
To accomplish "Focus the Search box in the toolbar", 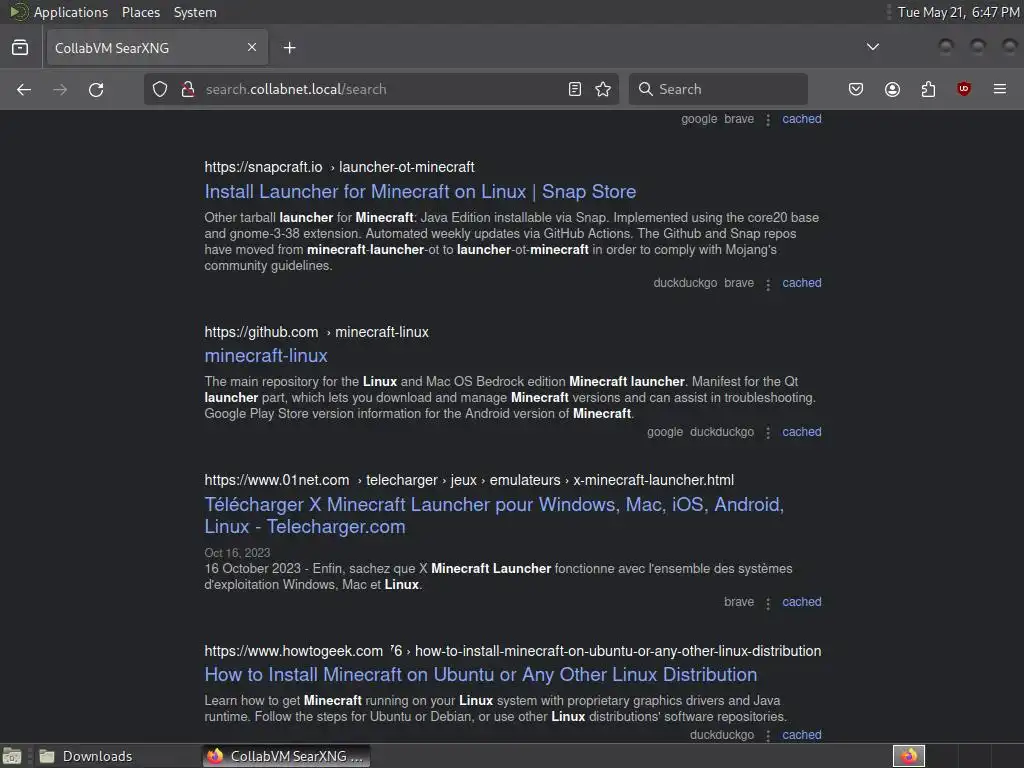I will pos(718,89).
